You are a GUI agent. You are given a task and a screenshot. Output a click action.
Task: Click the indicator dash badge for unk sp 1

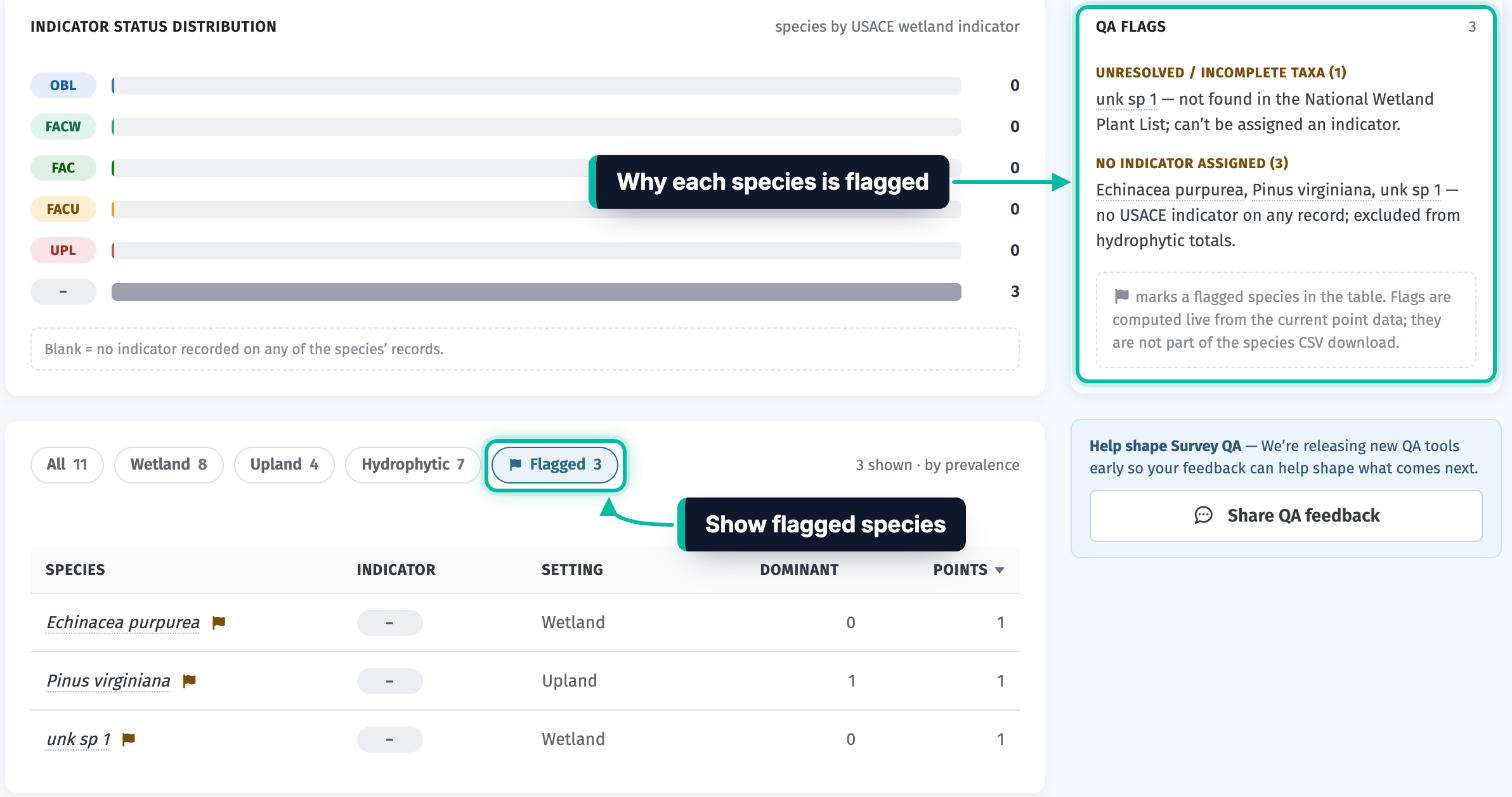[x=390, y=739]
